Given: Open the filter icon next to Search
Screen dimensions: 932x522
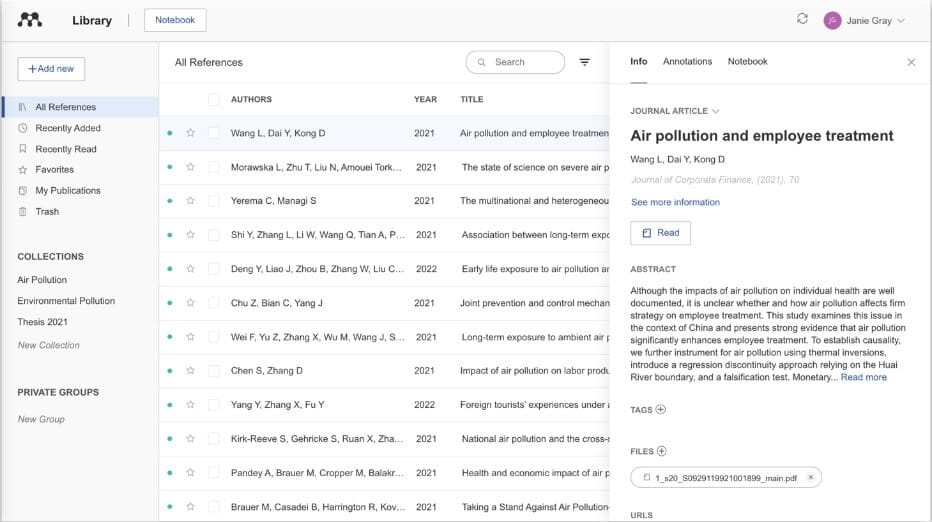Looking at the screenshot, I should pyautogui.click(x=585, y=62).
